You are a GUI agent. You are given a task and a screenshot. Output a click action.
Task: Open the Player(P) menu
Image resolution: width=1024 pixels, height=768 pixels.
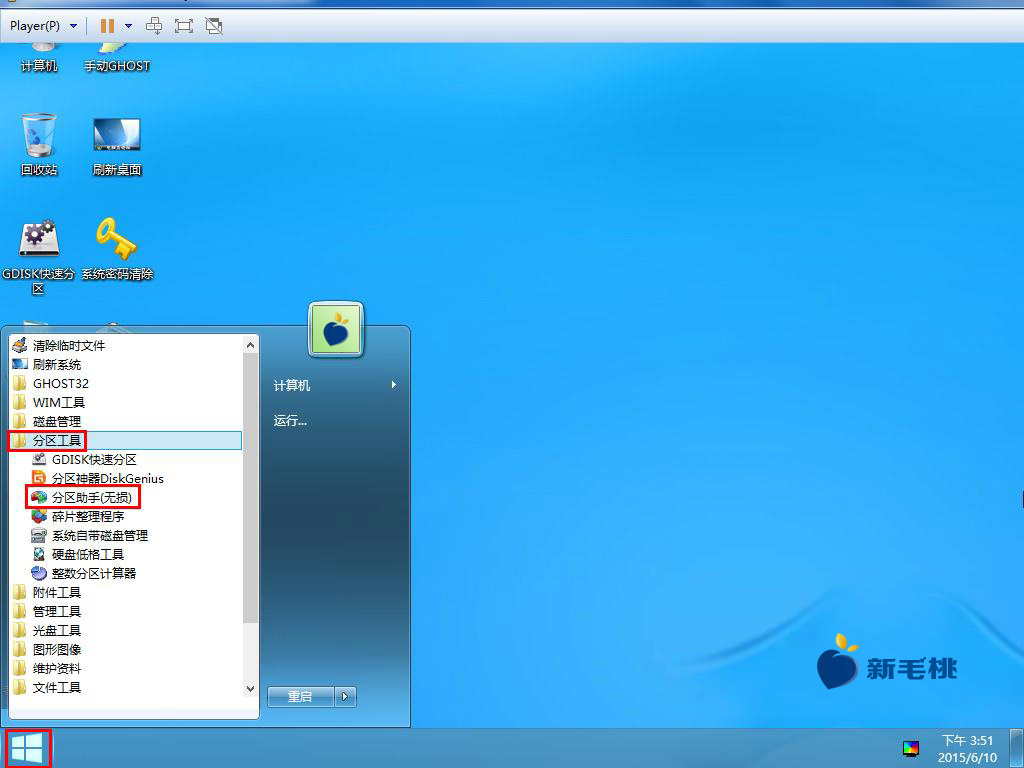(43, 26)
